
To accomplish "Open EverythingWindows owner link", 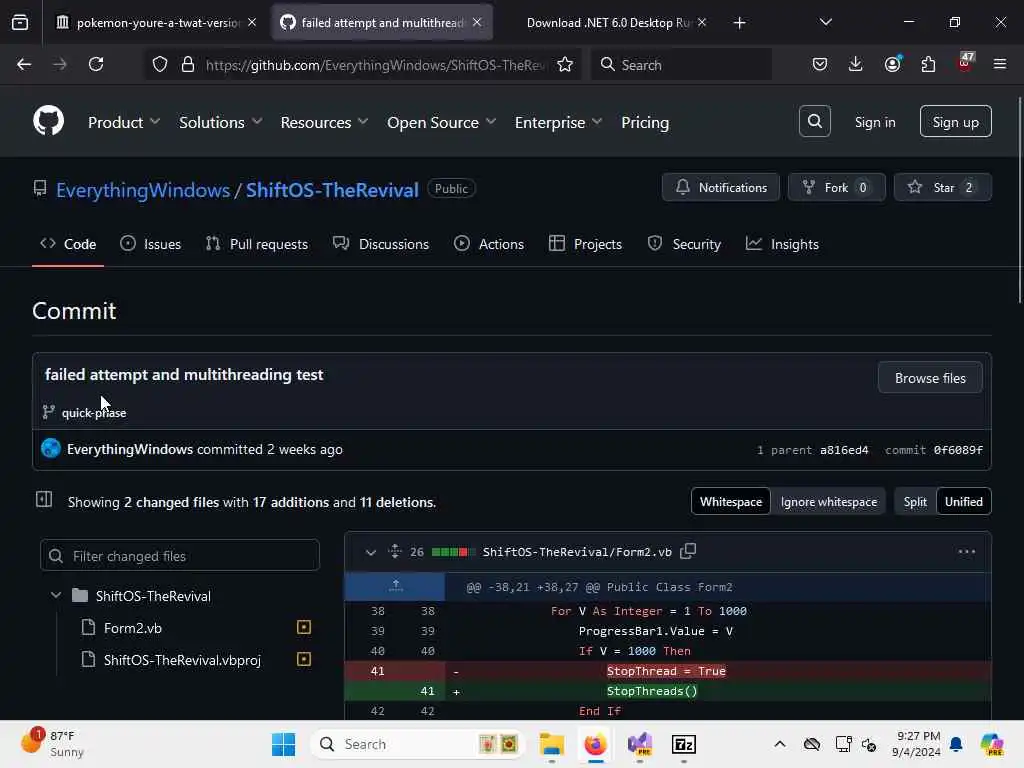I will click(x=142, y=190).
